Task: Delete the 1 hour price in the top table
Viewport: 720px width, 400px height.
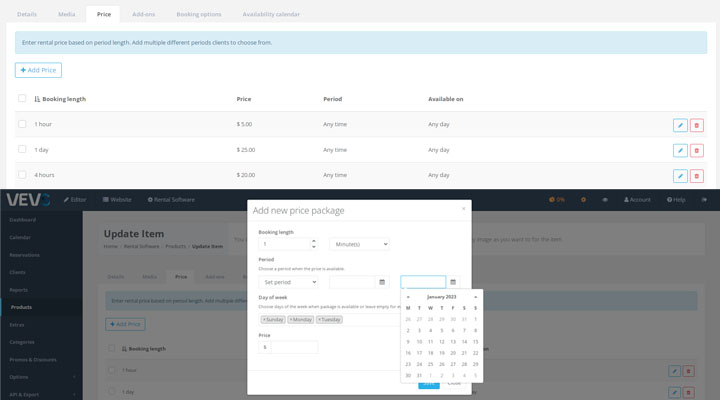Action: pyautogui.click(x=697, y=125)
